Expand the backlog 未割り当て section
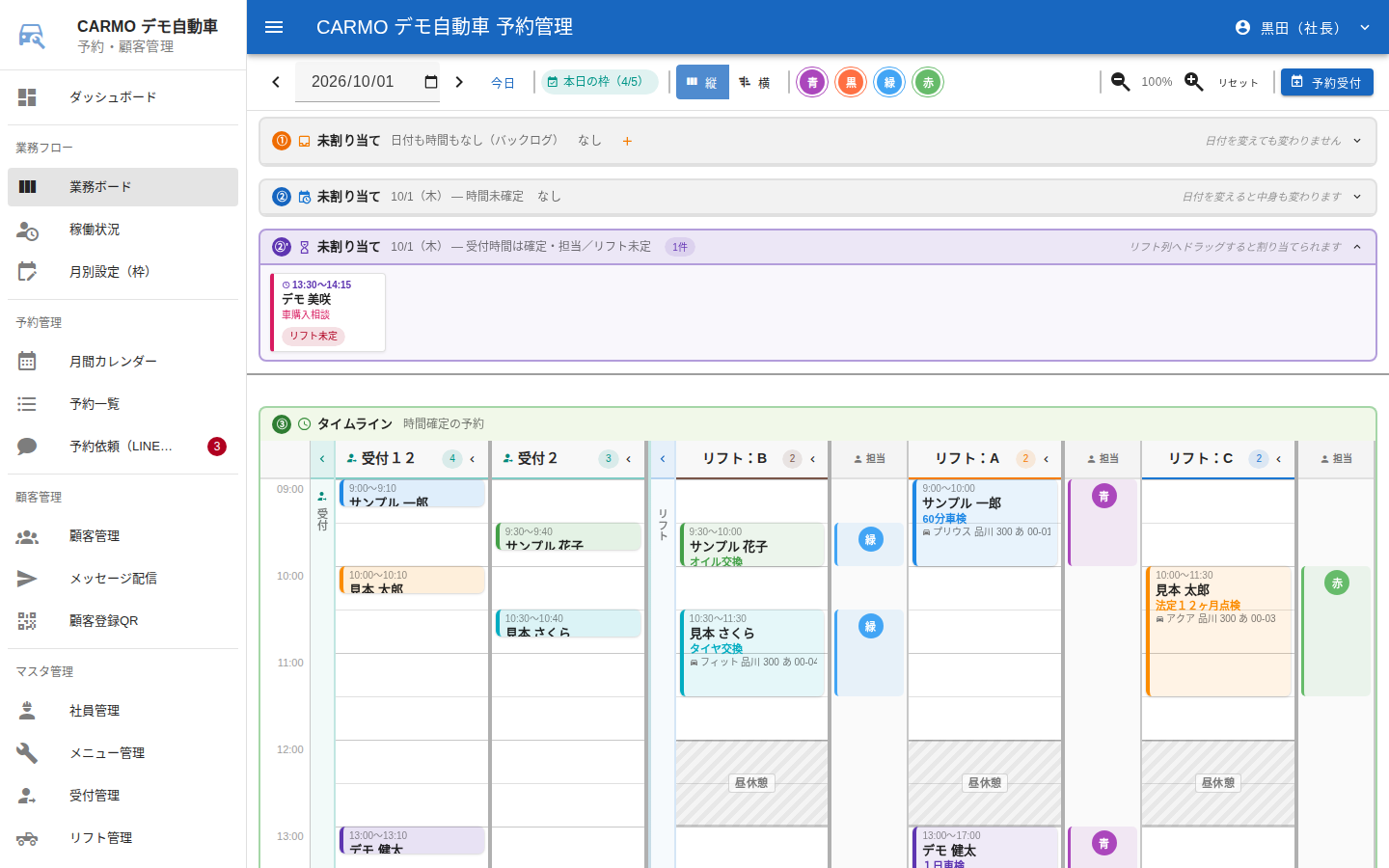This screenshot has height=868, width=1389. (x=1357, y=141)
